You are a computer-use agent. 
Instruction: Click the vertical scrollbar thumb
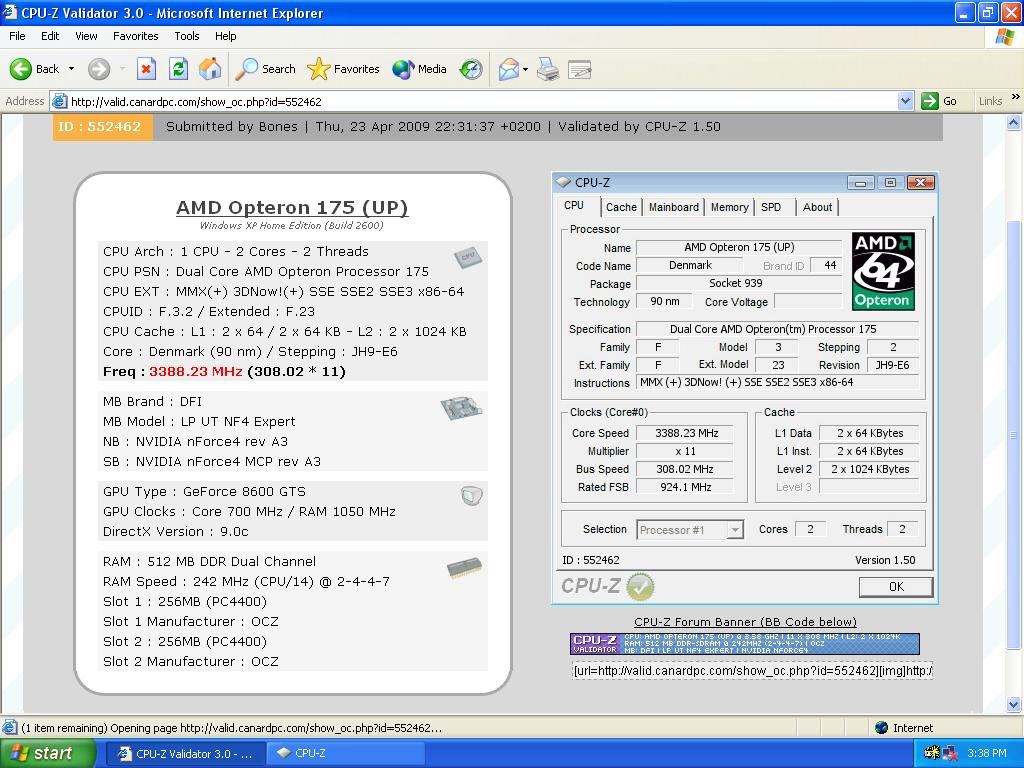(x=1014, y=435)
